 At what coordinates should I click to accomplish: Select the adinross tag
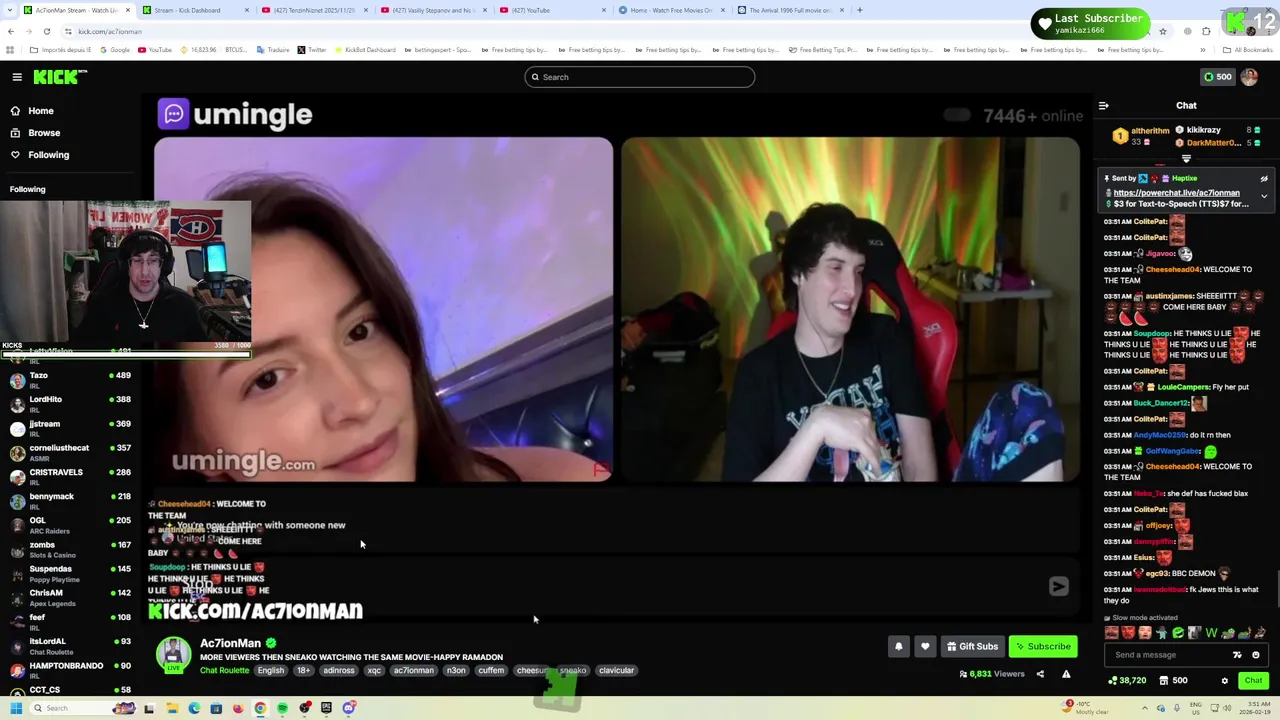[x=338, y=671]
